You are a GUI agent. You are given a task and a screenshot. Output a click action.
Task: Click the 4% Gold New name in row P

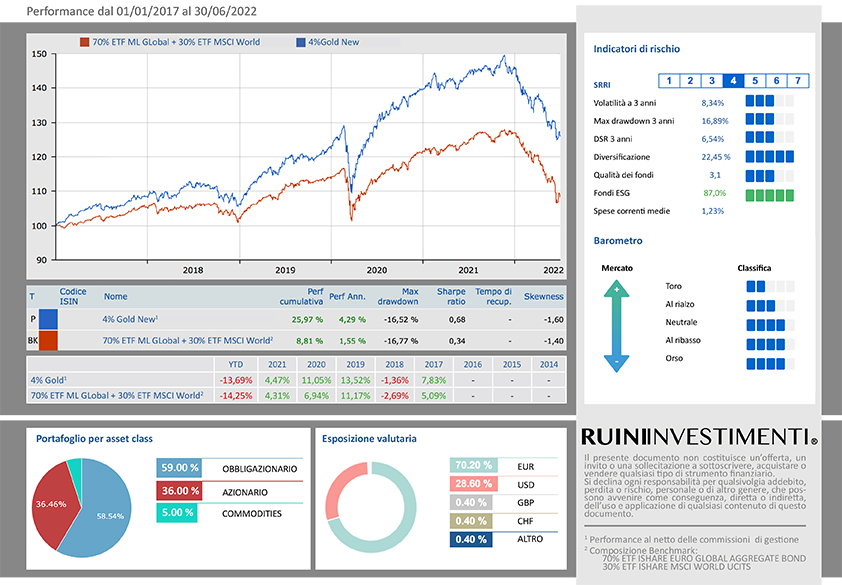130,319
